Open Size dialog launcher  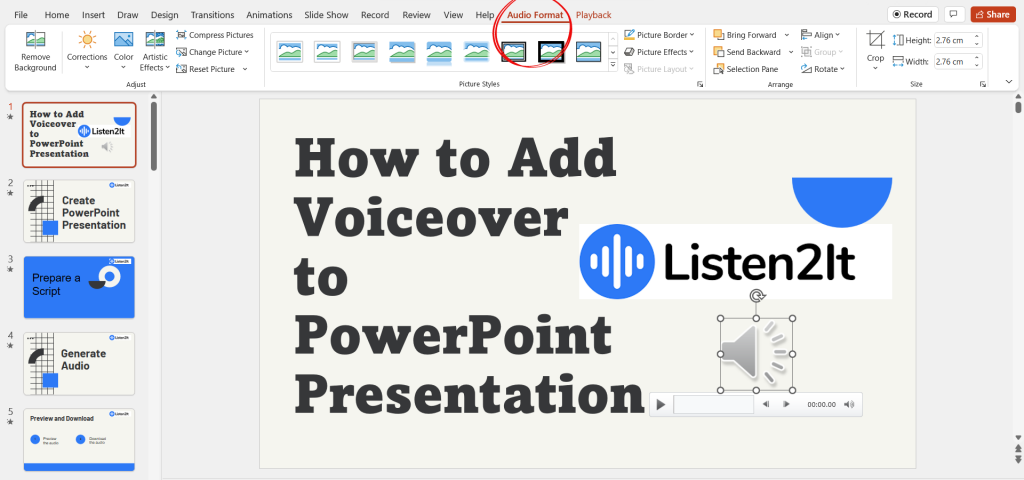click(982, 84)
